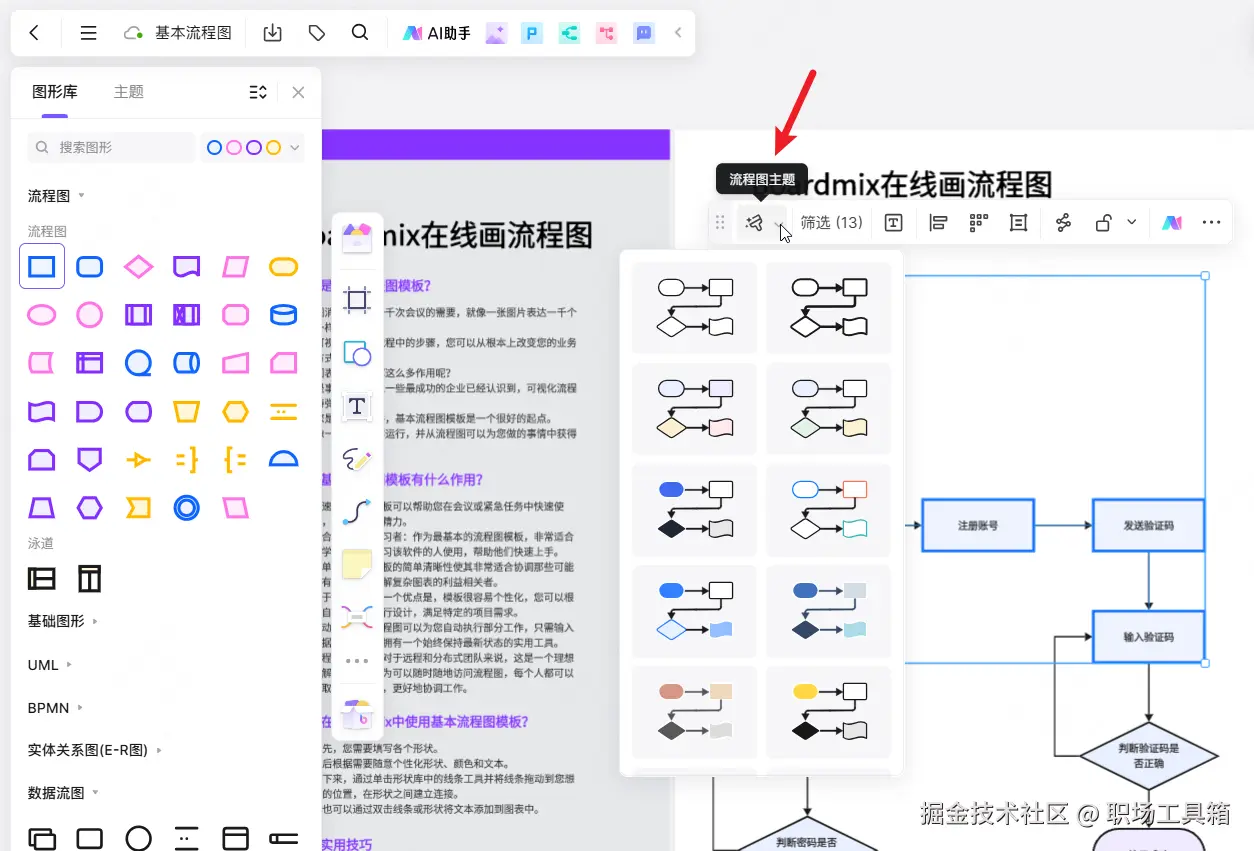Screen dimensions: 1254x851
Task: Focus the 搜索图形 search field
Action: (111, 147)
